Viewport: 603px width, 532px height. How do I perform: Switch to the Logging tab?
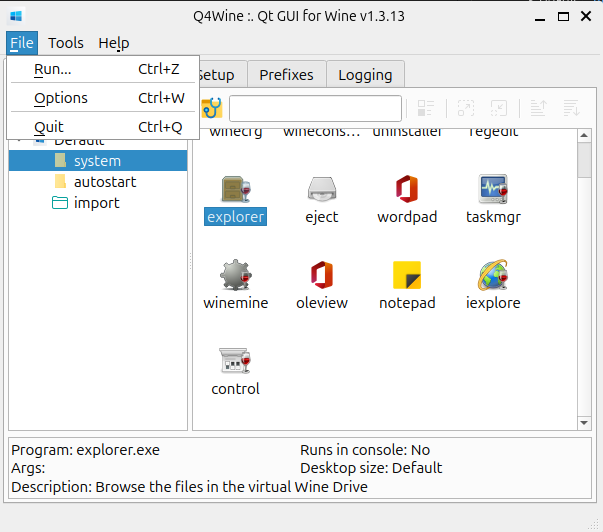365,75
